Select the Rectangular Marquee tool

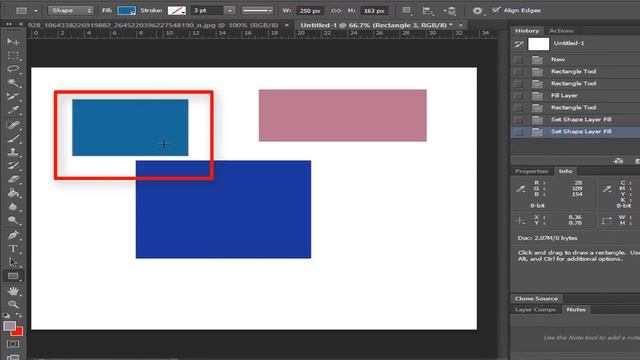[13, 55]
